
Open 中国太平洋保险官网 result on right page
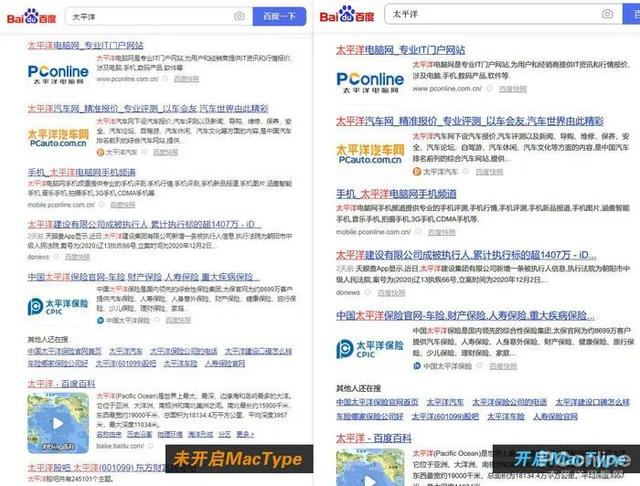pyautogui.click(x=465, y=315)
